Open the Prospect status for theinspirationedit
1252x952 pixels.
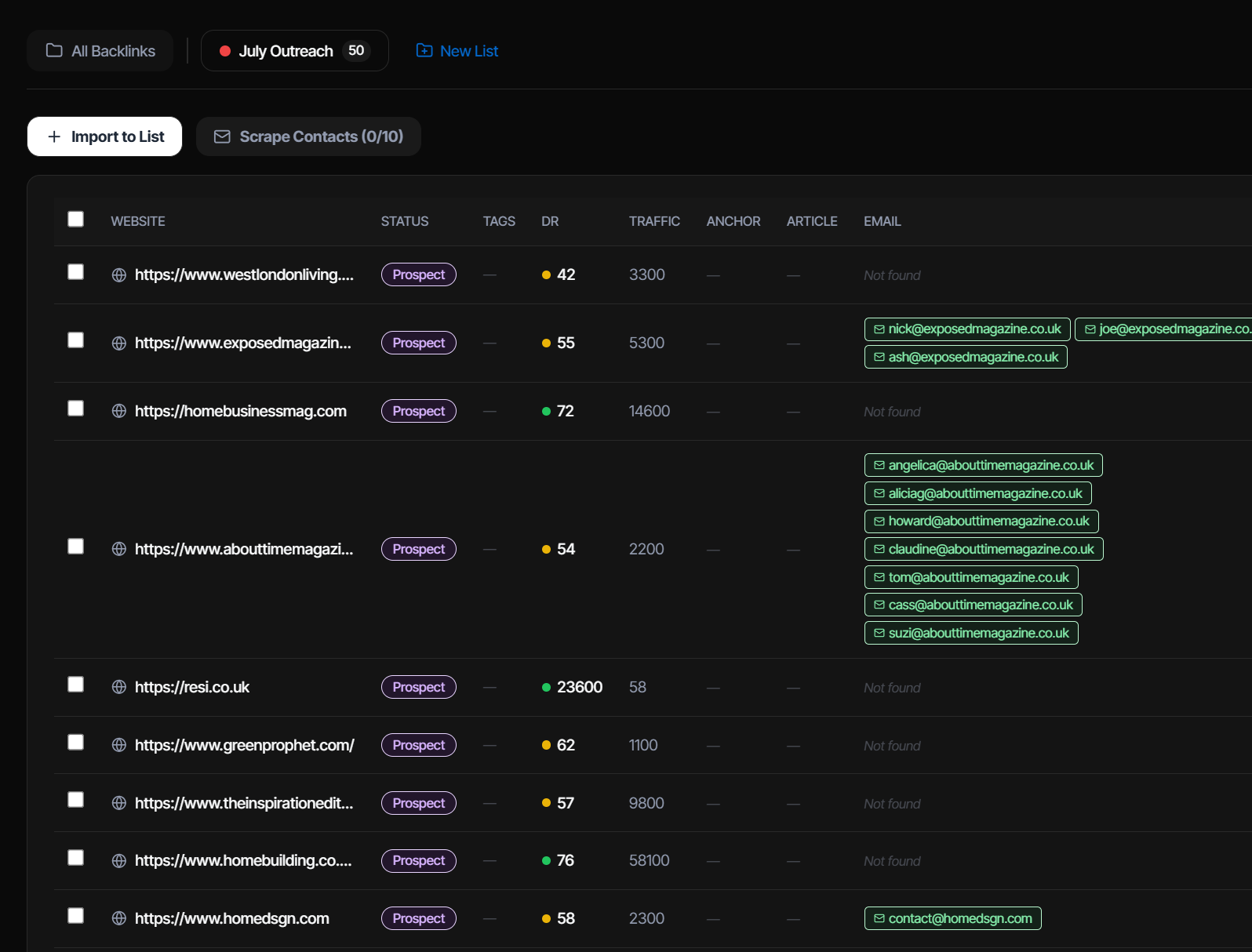pyautogui.click(x=418, y=803)
